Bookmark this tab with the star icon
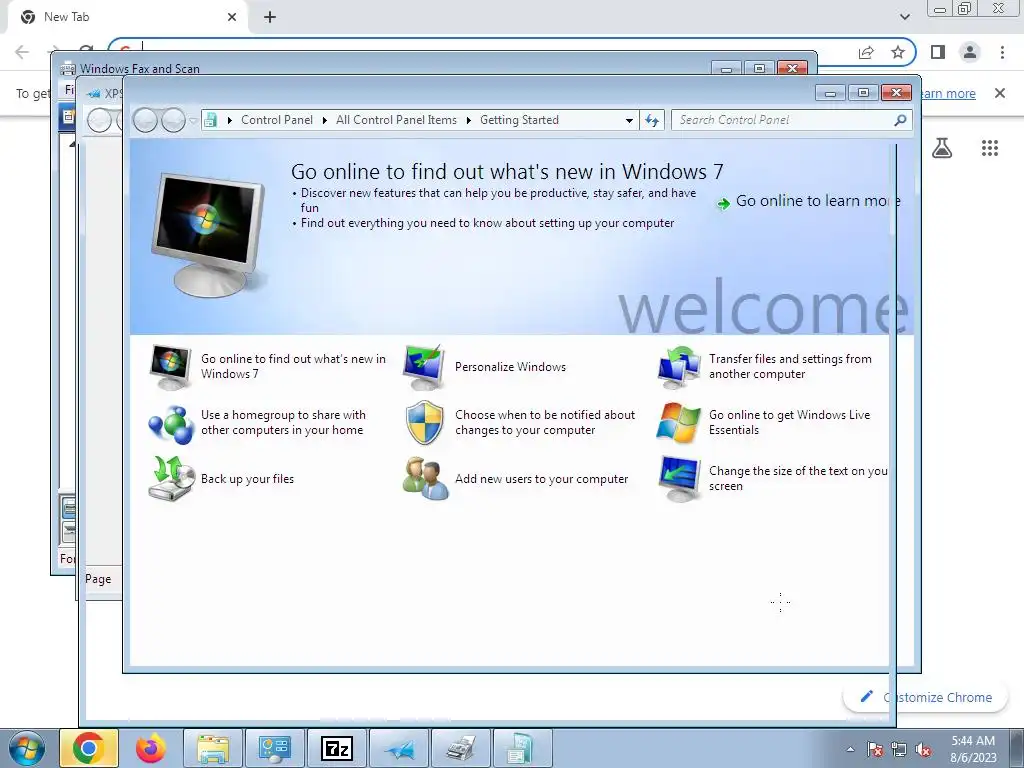This screenshot has width=1024, height=768. (898, 52)
